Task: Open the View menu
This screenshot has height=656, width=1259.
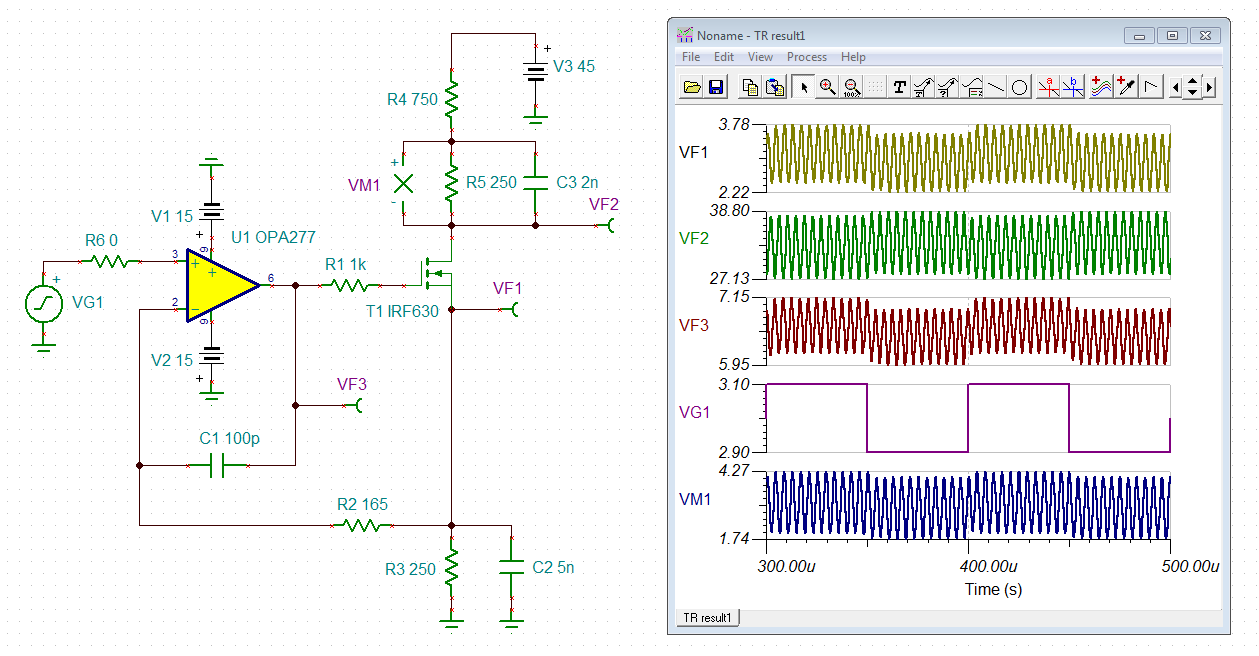Action: (760, 57)
